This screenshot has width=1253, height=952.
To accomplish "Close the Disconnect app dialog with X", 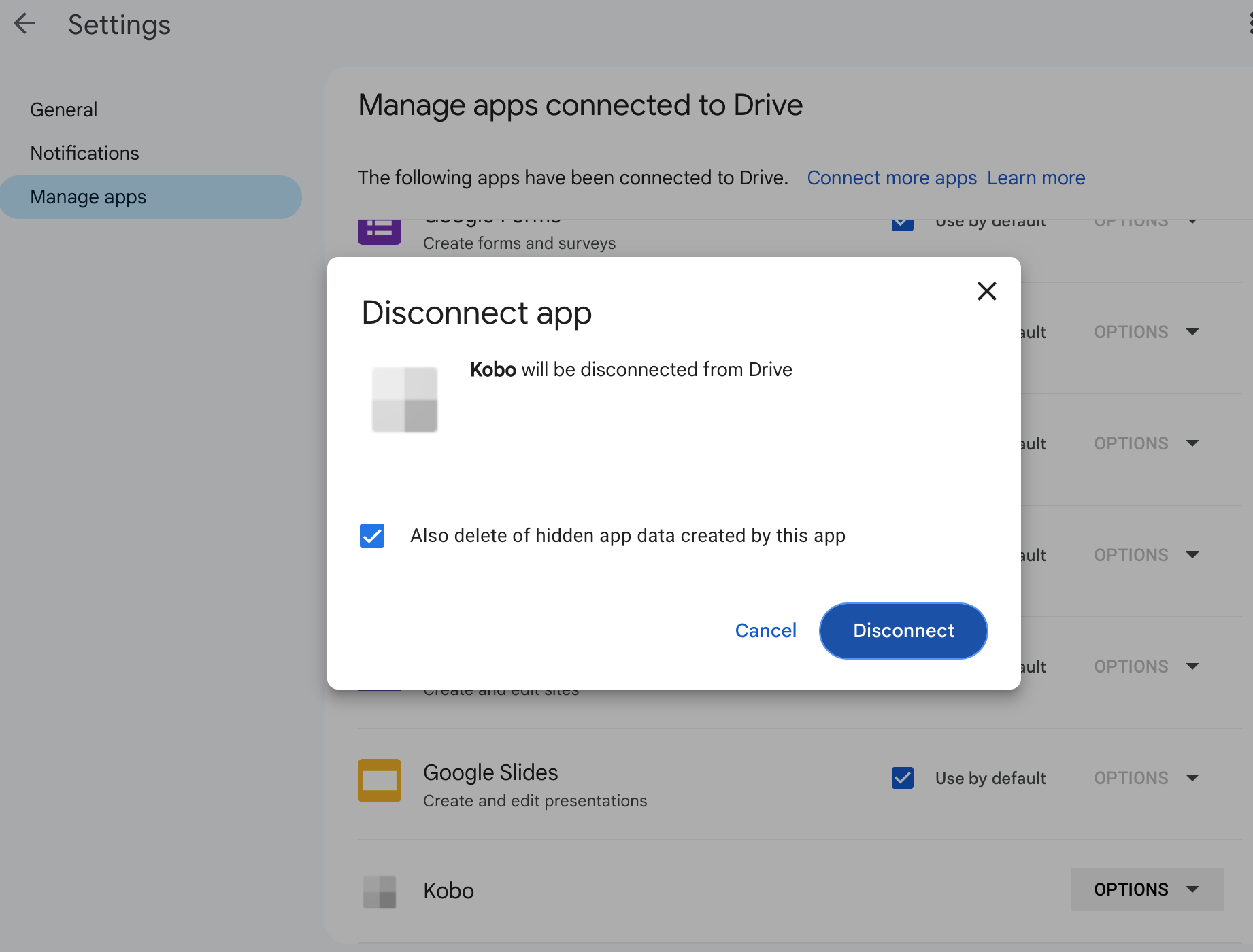I will [x=986, y=291].
